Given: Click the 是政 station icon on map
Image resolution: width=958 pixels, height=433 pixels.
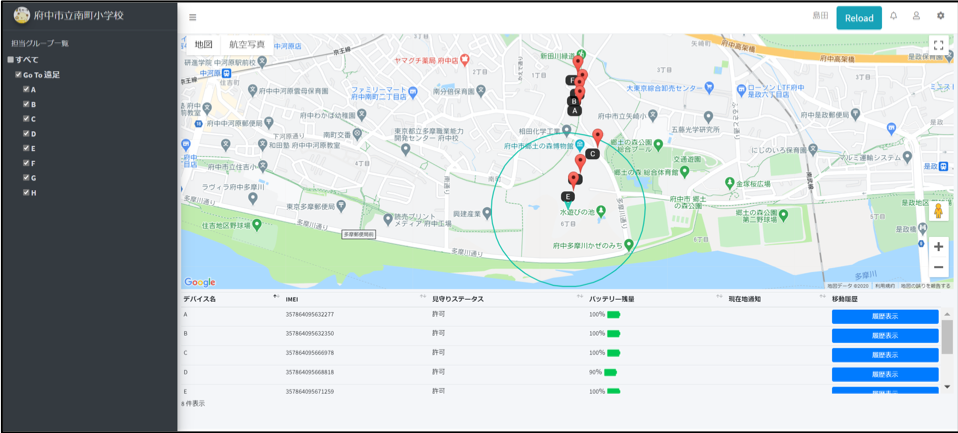Looking at the screenshot, I should (943, 166).
